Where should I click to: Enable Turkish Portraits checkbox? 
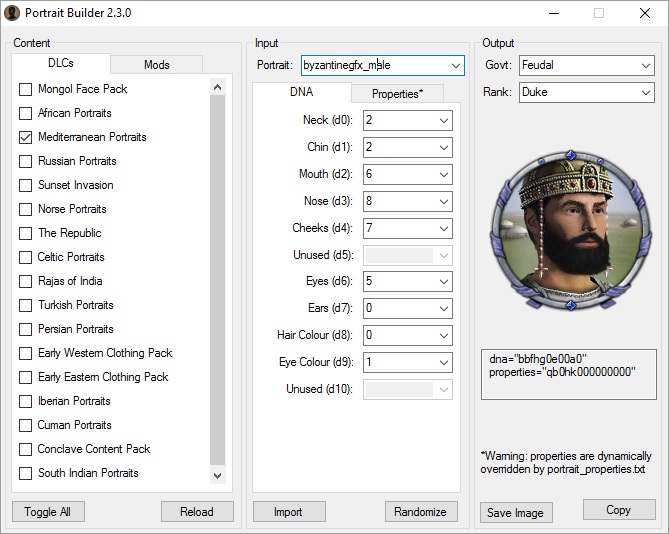(x=26, y=305)
